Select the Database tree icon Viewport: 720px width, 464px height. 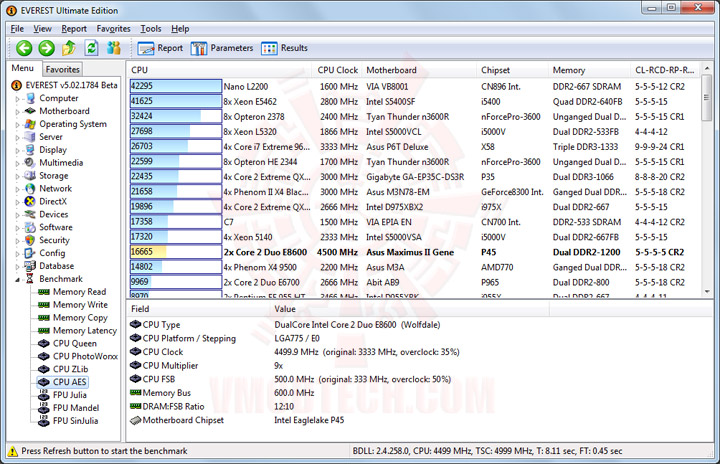click(30, 266)
